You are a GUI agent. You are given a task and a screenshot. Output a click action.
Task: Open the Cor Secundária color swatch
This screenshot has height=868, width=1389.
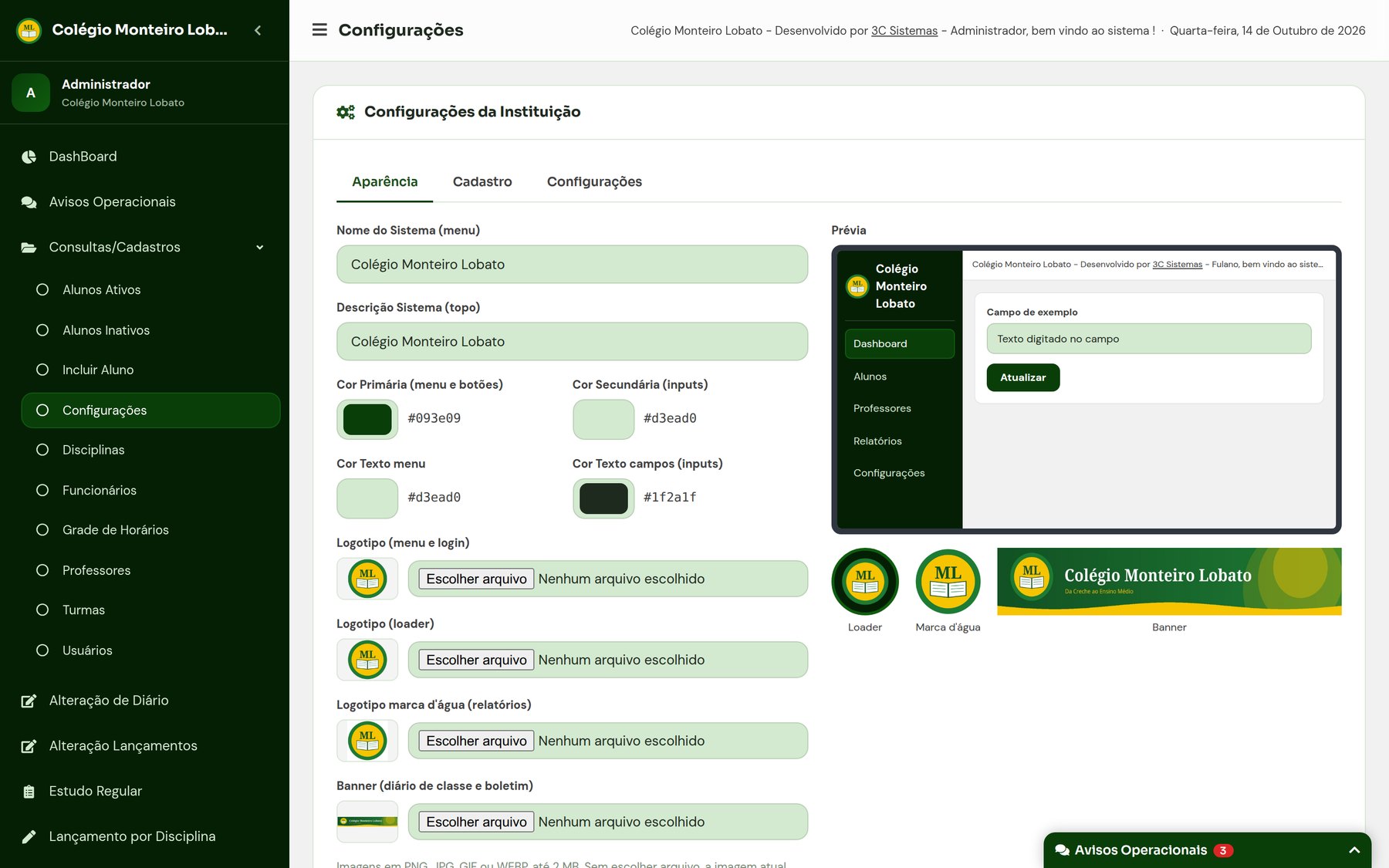(x=603, y=419)
